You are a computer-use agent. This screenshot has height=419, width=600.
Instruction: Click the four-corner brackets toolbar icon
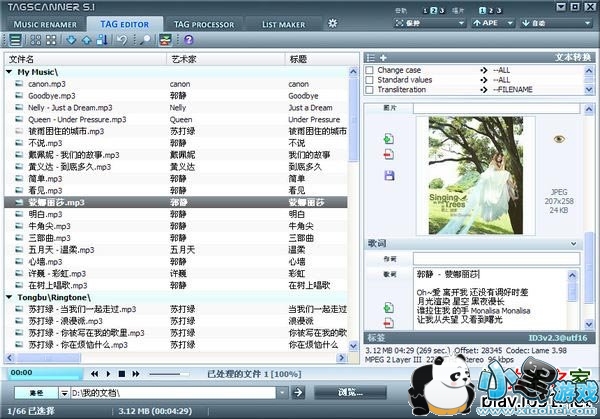pos(51,40)
